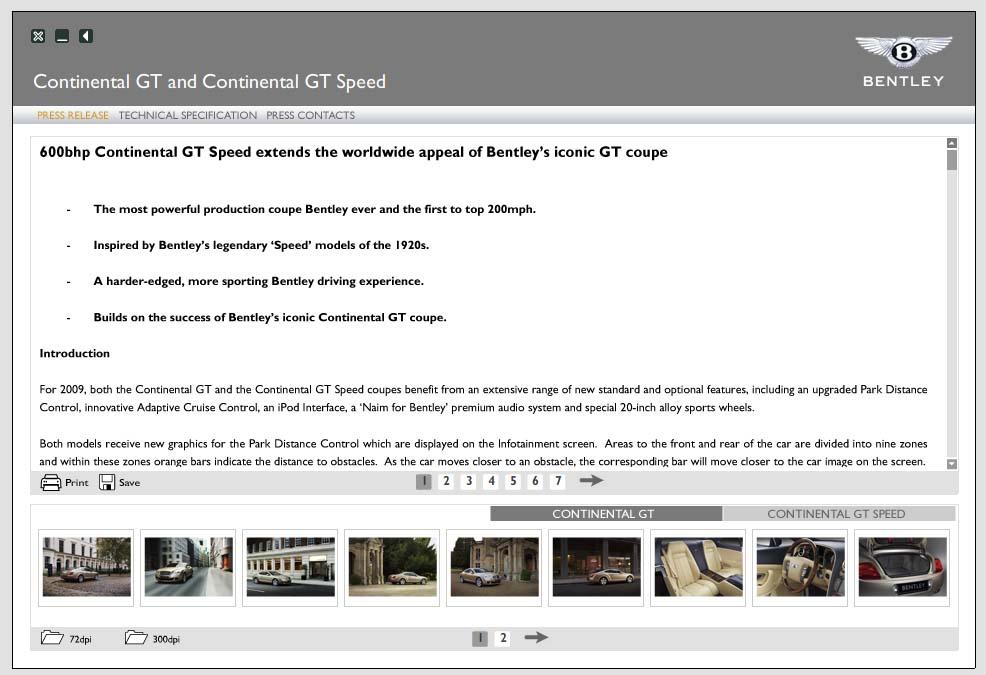Select gallery page 2
Viewport: 986px width, 675px height.
pyautogui.click(x=502, y=639)
